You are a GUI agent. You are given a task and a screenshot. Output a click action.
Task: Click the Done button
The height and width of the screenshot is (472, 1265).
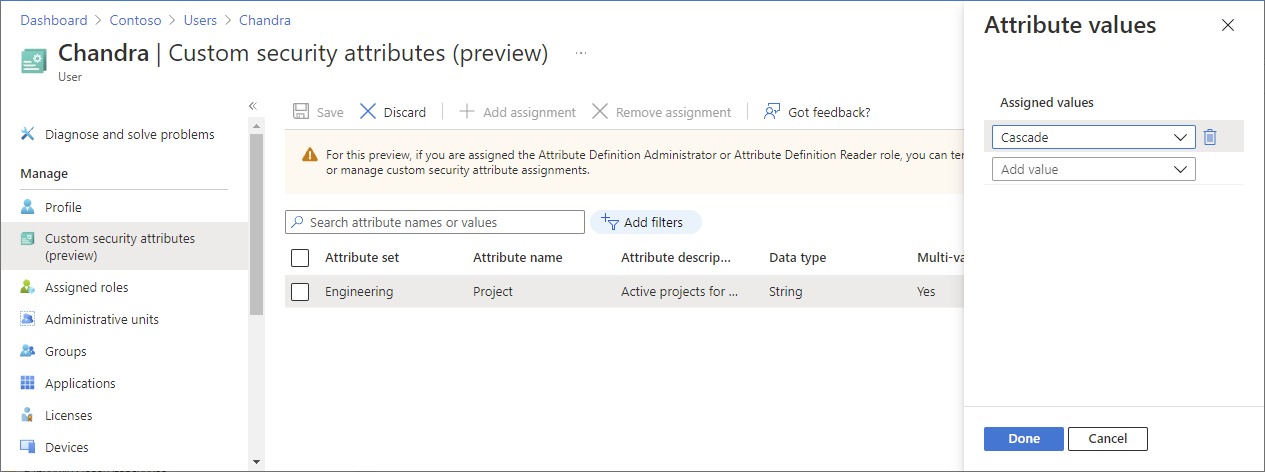(x=1023, y=438)
